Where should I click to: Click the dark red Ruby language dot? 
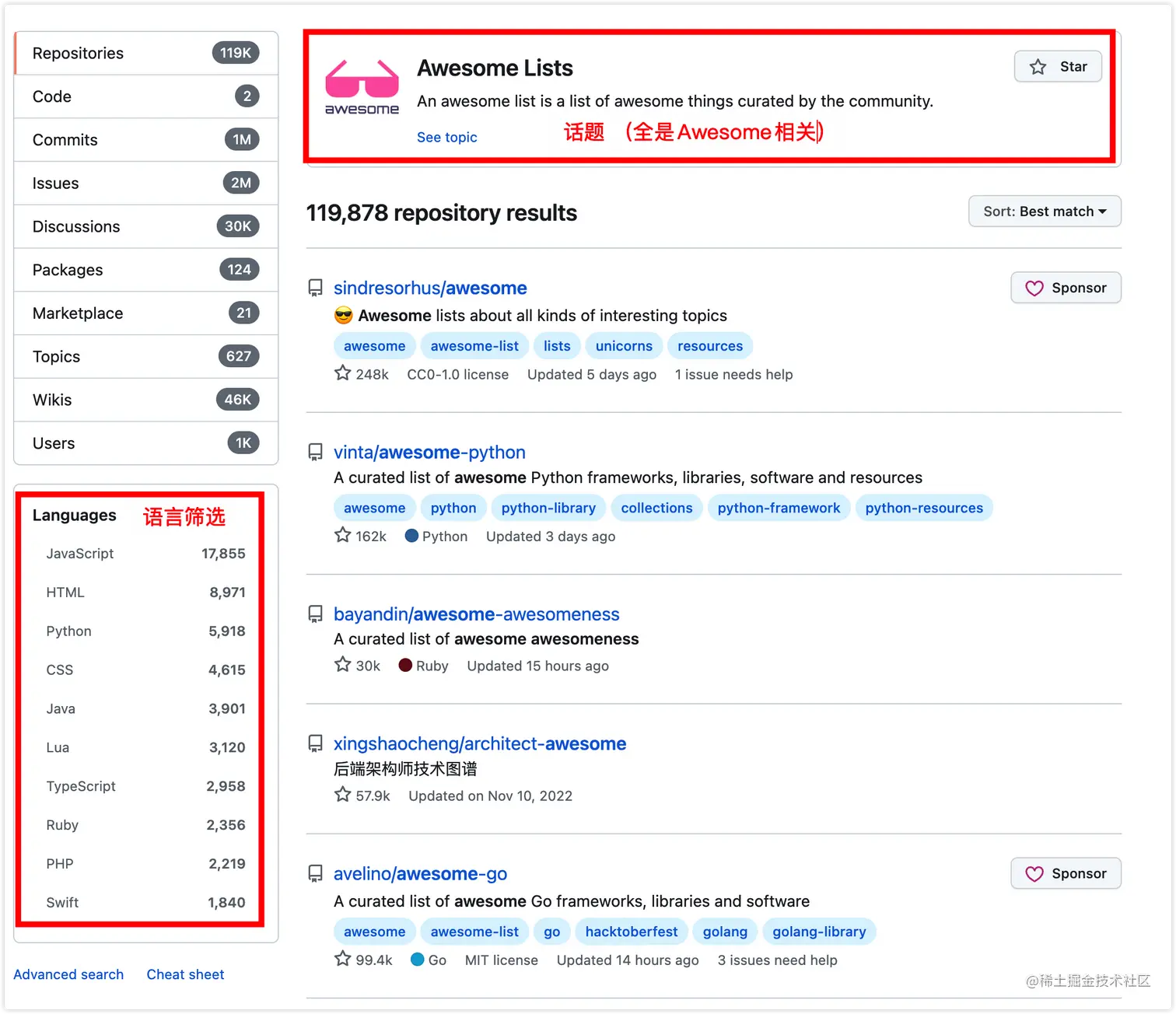click(405, 666)
